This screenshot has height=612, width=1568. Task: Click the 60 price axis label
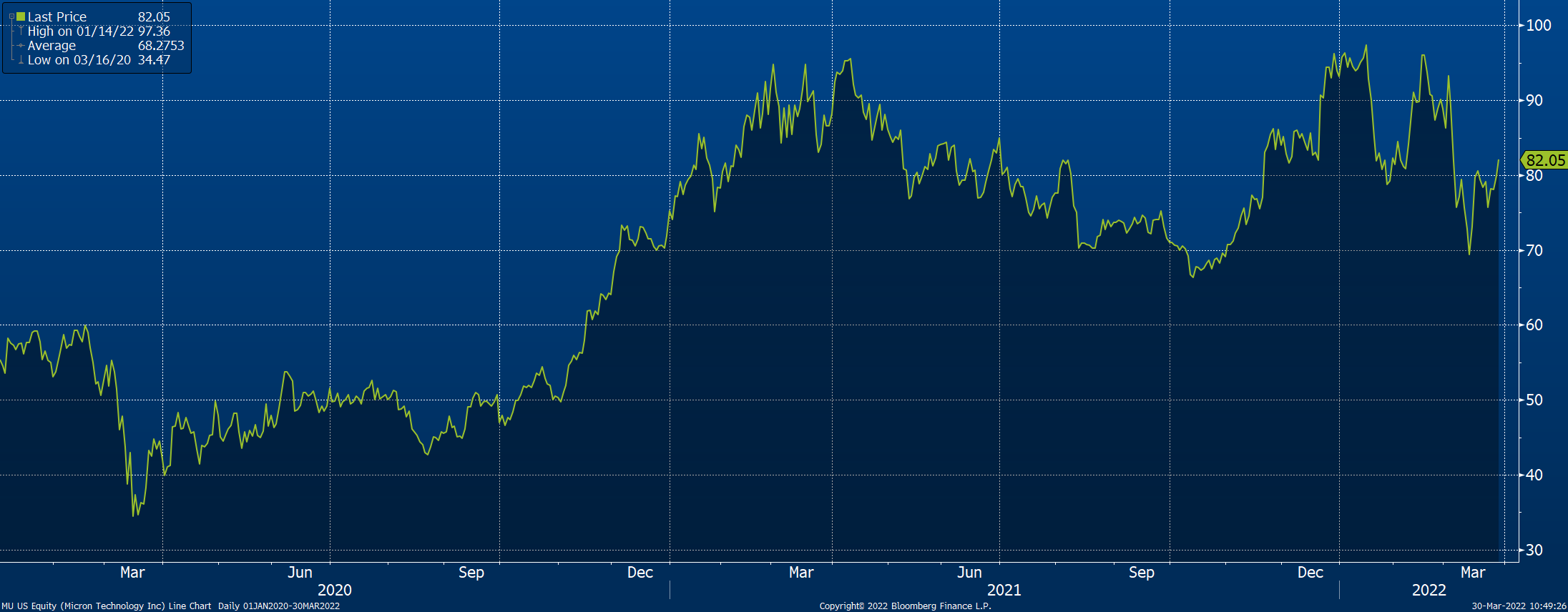(x=1534, y=325)
